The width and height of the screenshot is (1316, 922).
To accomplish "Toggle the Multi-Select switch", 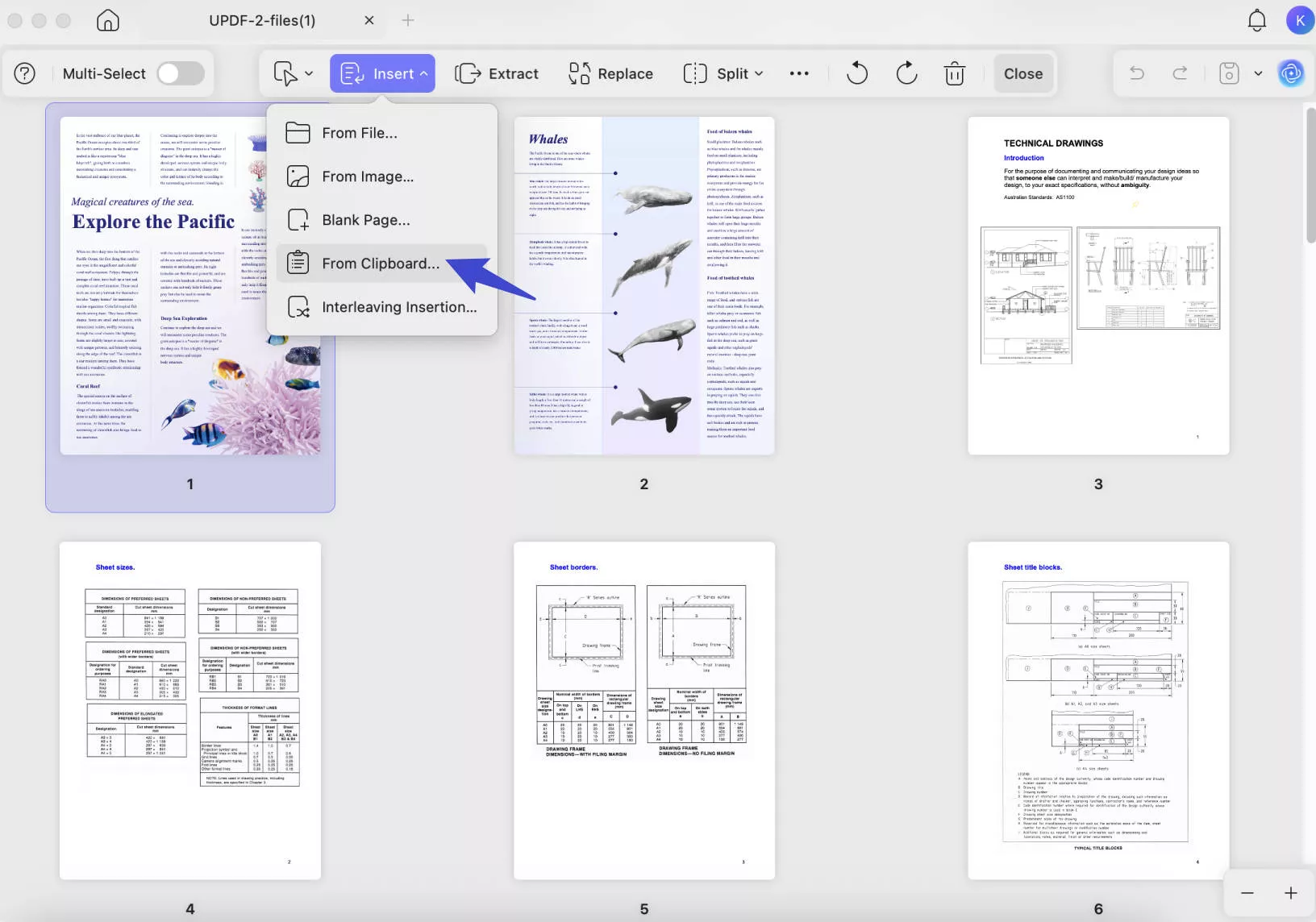I will (x=181, y=73).
